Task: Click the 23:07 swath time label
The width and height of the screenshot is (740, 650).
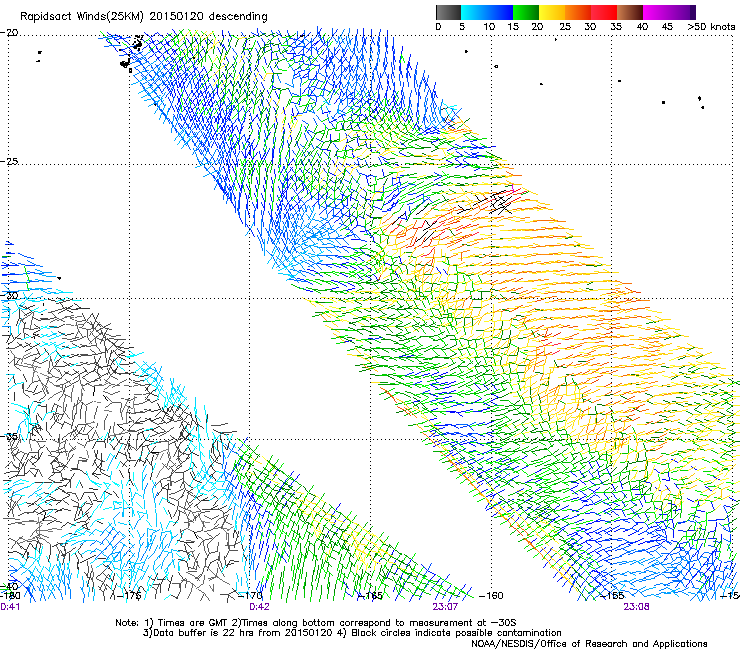Action: point(445,607)
